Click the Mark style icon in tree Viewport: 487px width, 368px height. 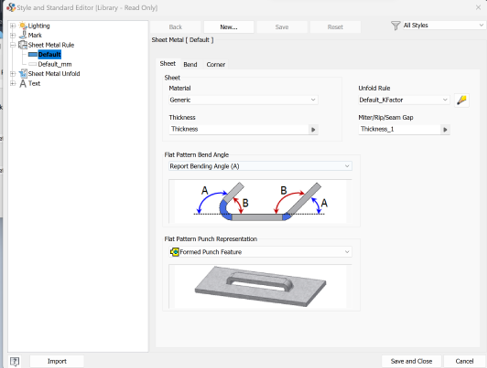point(23,35)
